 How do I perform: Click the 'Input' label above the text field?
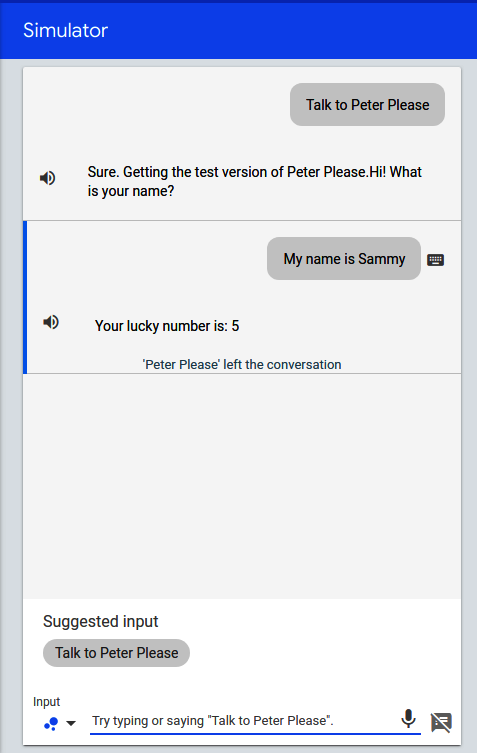47,702
